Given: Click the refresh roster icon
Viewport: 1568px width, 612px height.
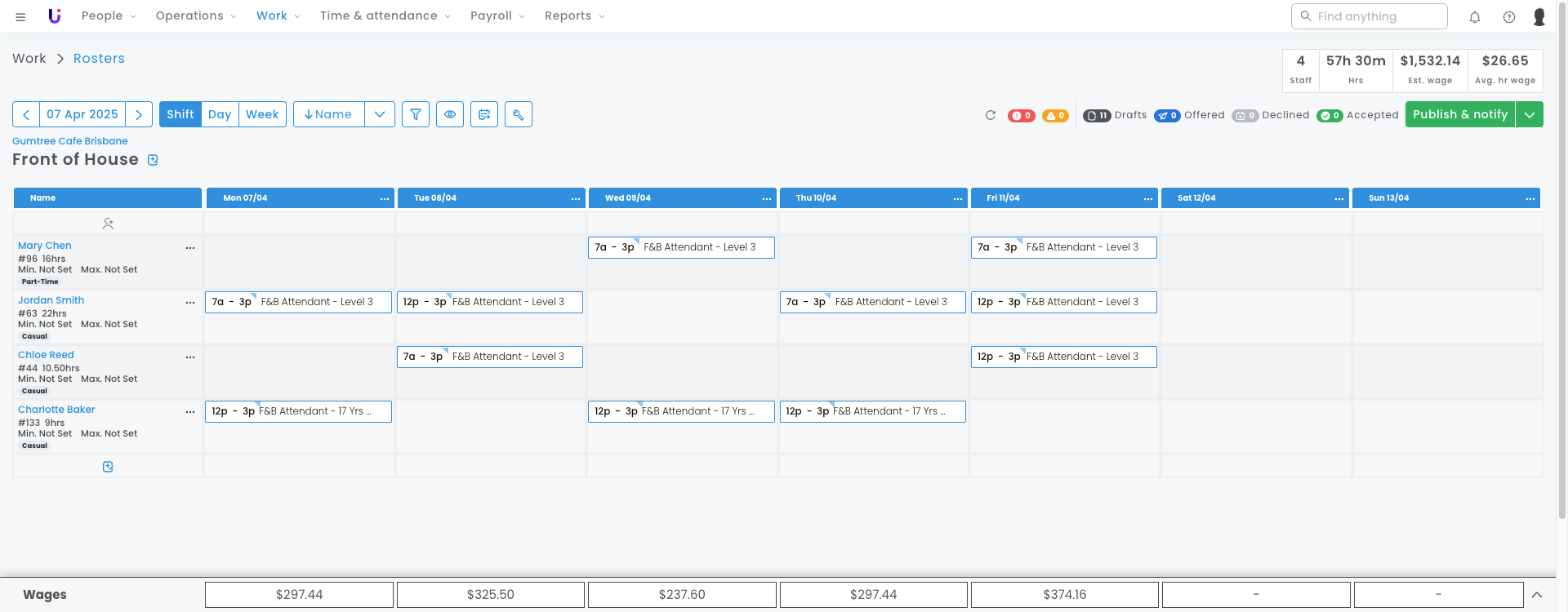Looking at the screenshot, I should coord(991,115).
